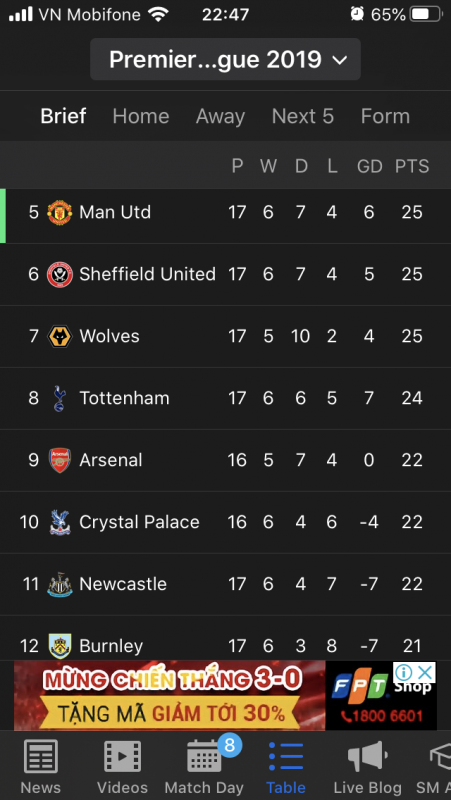
Task: Tap the Arsenal club crest
Action: tap(60, 460)
